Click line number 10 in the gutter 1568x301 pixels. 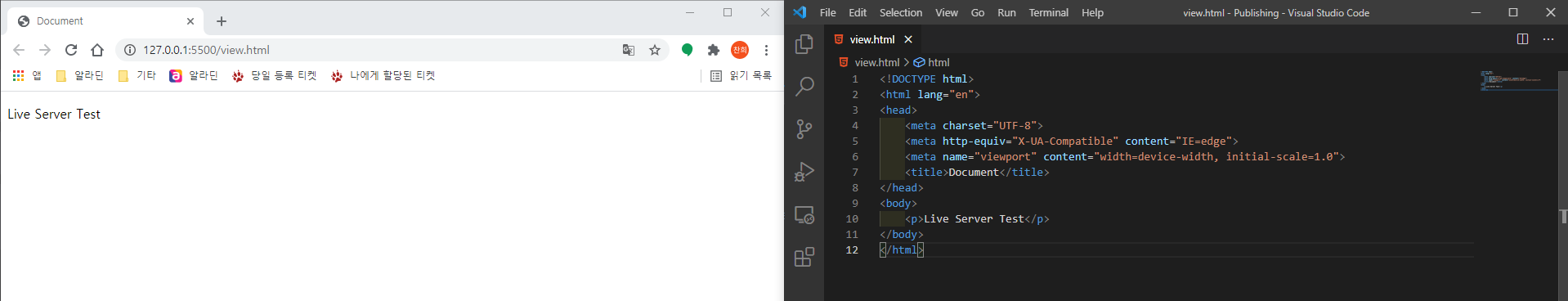coord(852,219)
